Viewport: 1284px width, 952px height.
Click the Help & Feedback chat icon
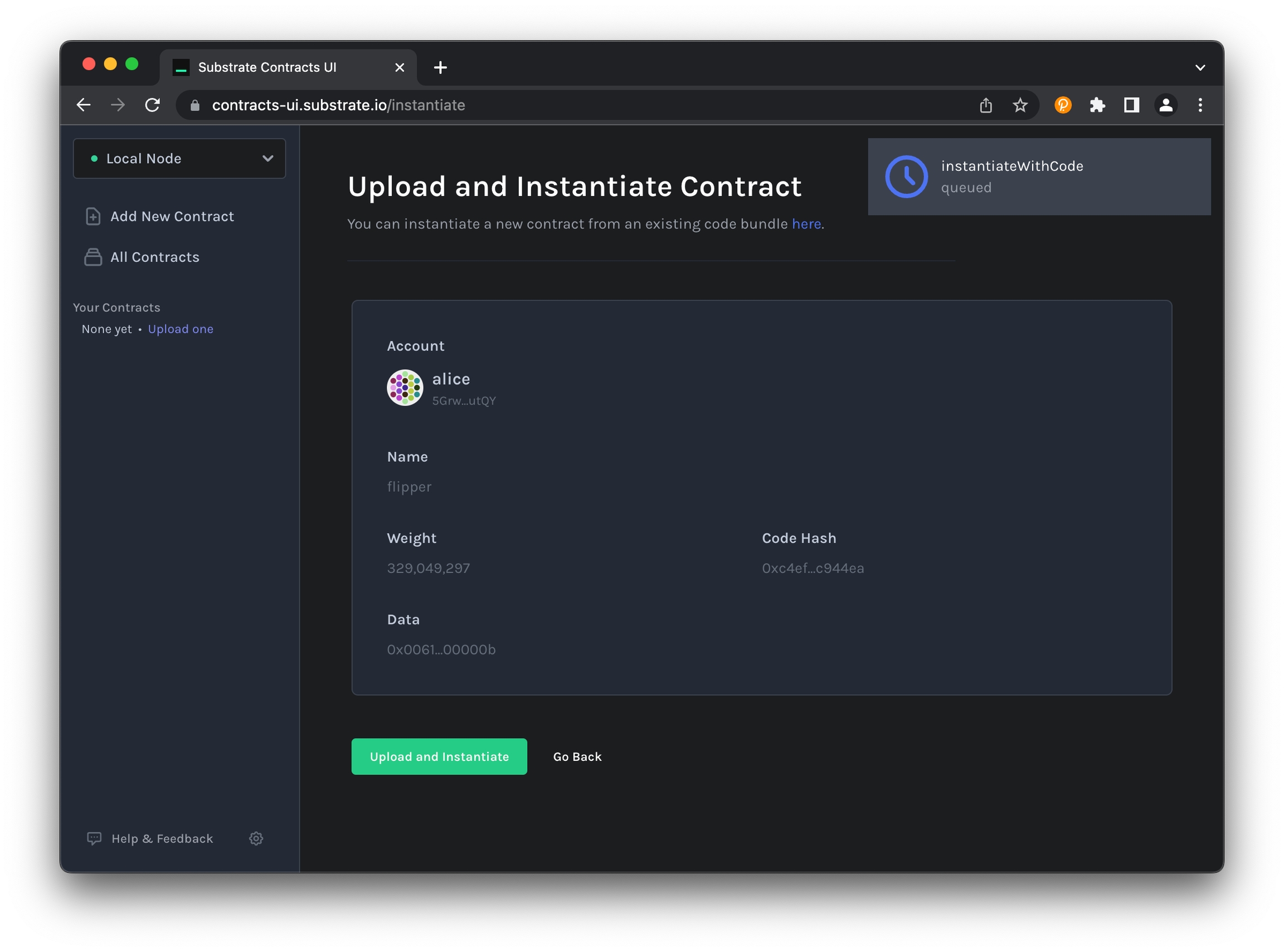click(x=94, y=838)
